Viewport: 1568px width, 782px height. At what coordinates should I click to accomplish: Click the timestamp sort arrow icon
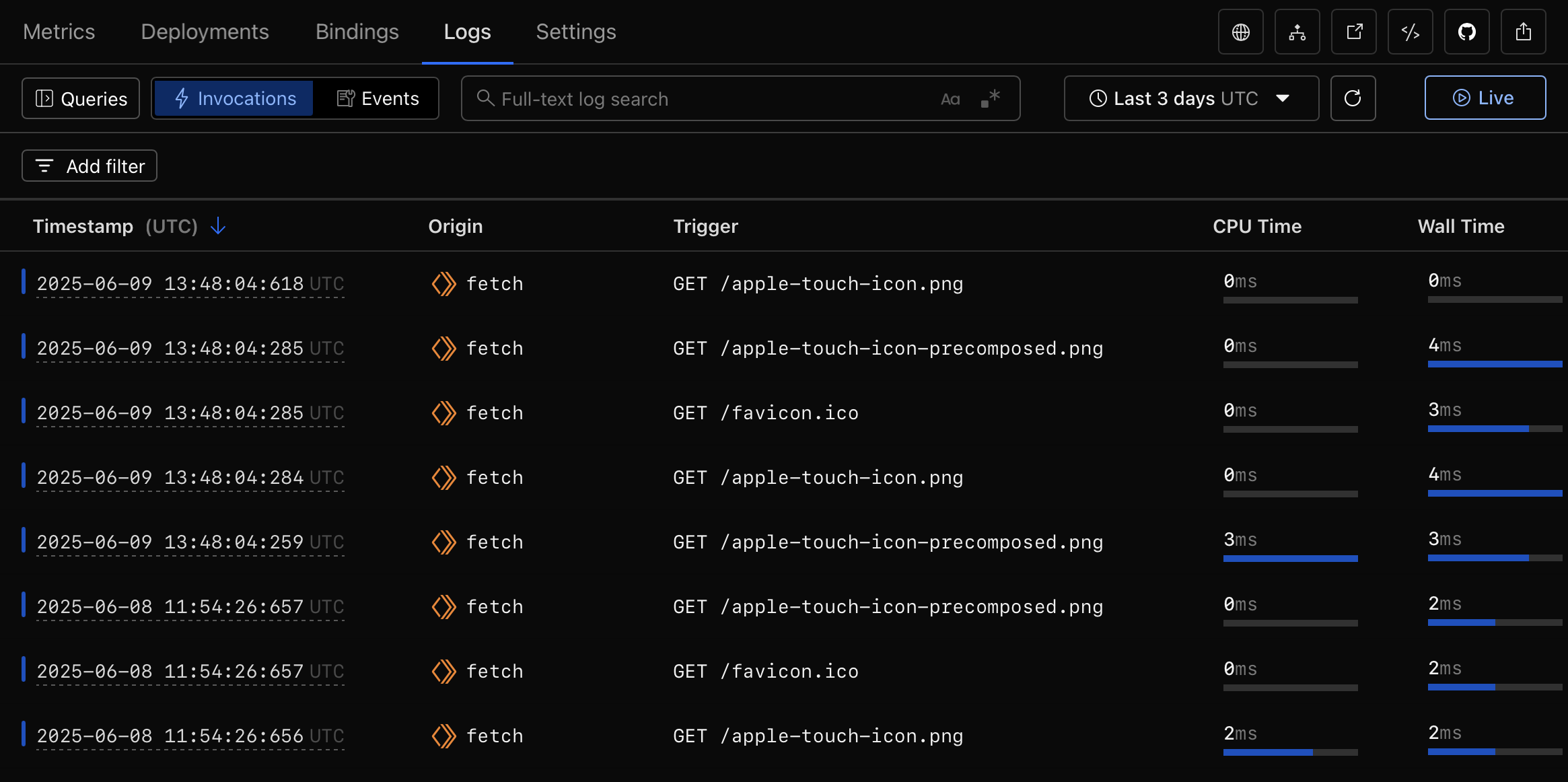coord(218,226)
